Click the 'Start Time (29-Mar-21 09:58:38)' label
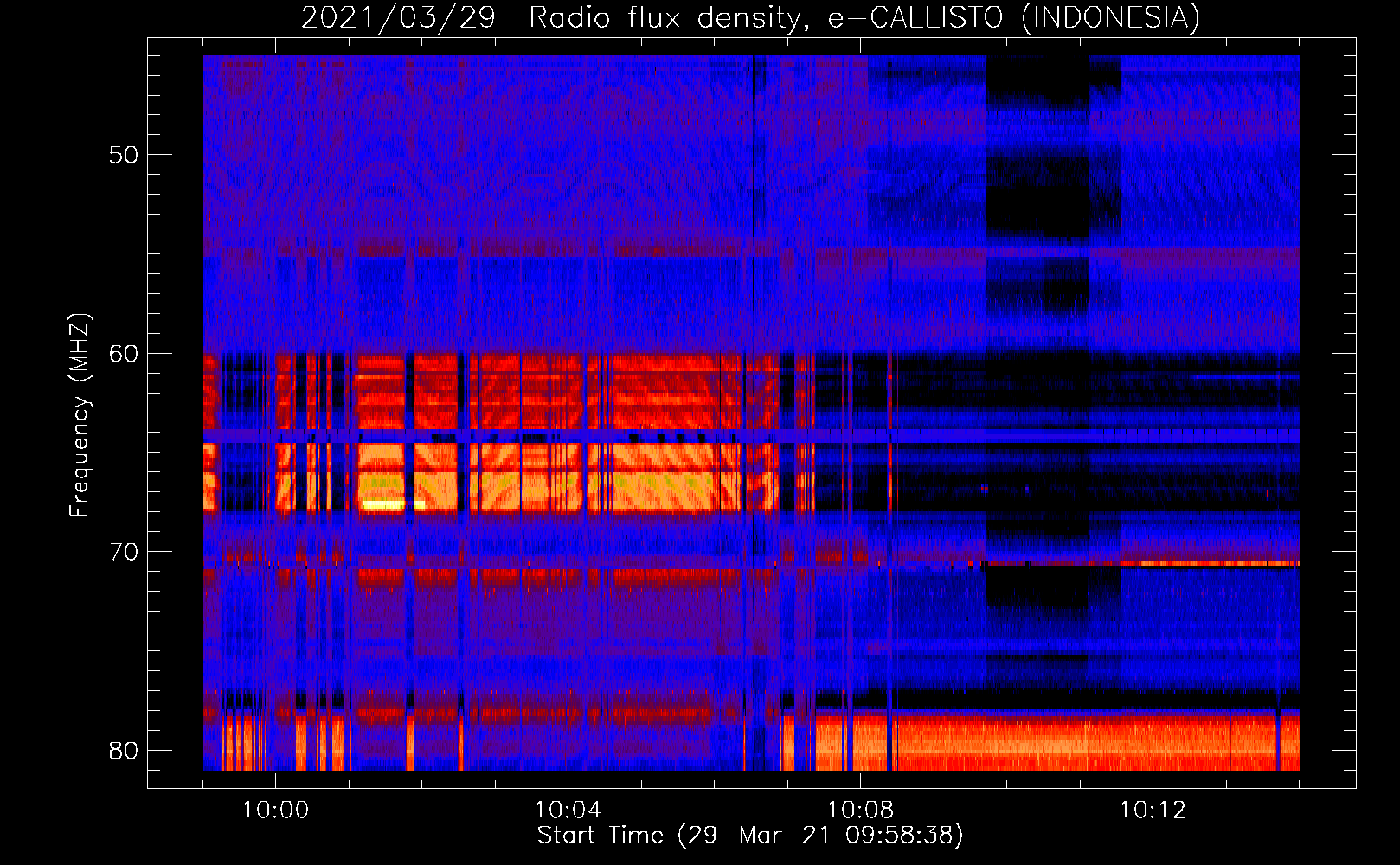The image size is (1400, 865). point(750,836)
